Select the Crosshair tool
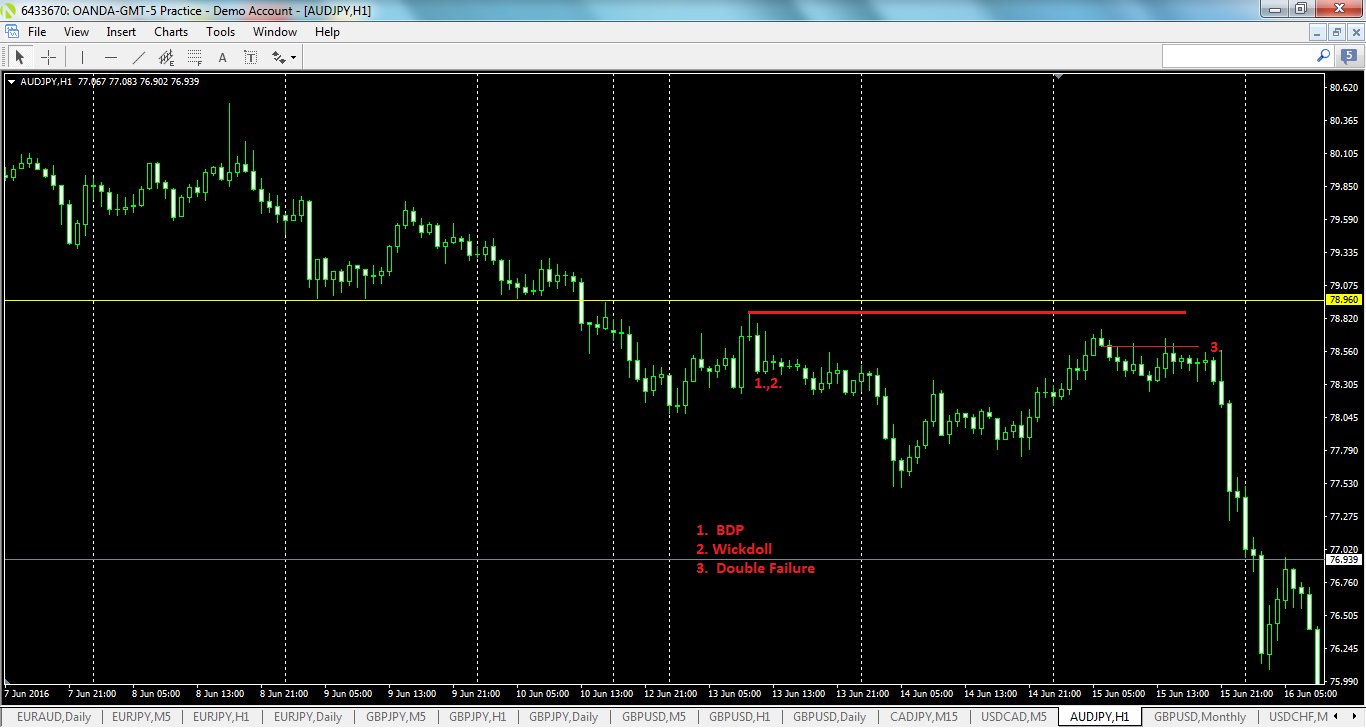The height and width of the screenshot is (728, 1366). pos(48,56)
